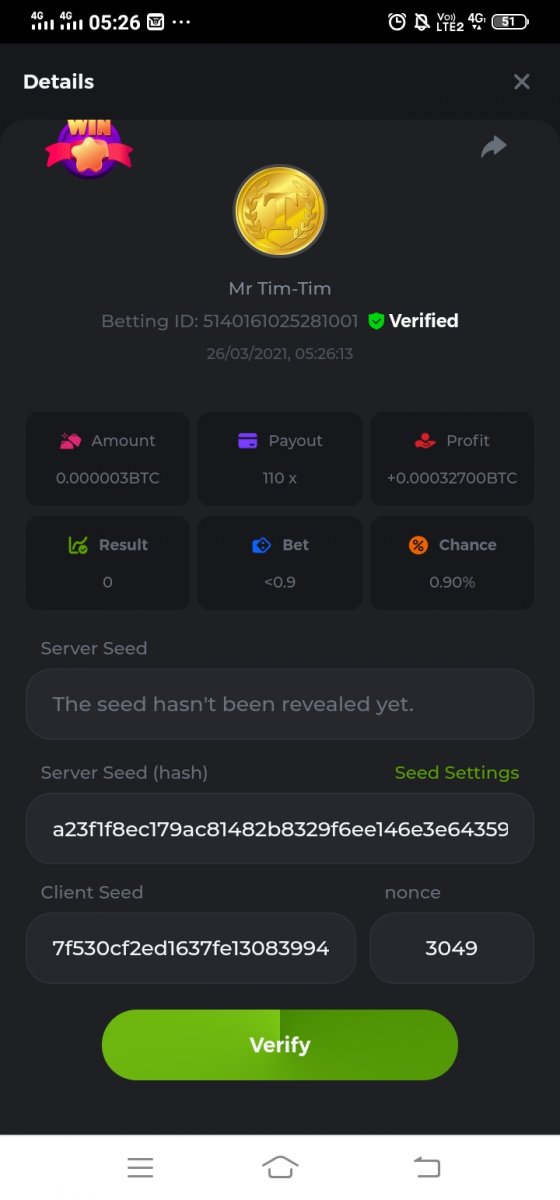Tap the Android back button
The image size is (560, 1200).
[x=427, y=1167]
